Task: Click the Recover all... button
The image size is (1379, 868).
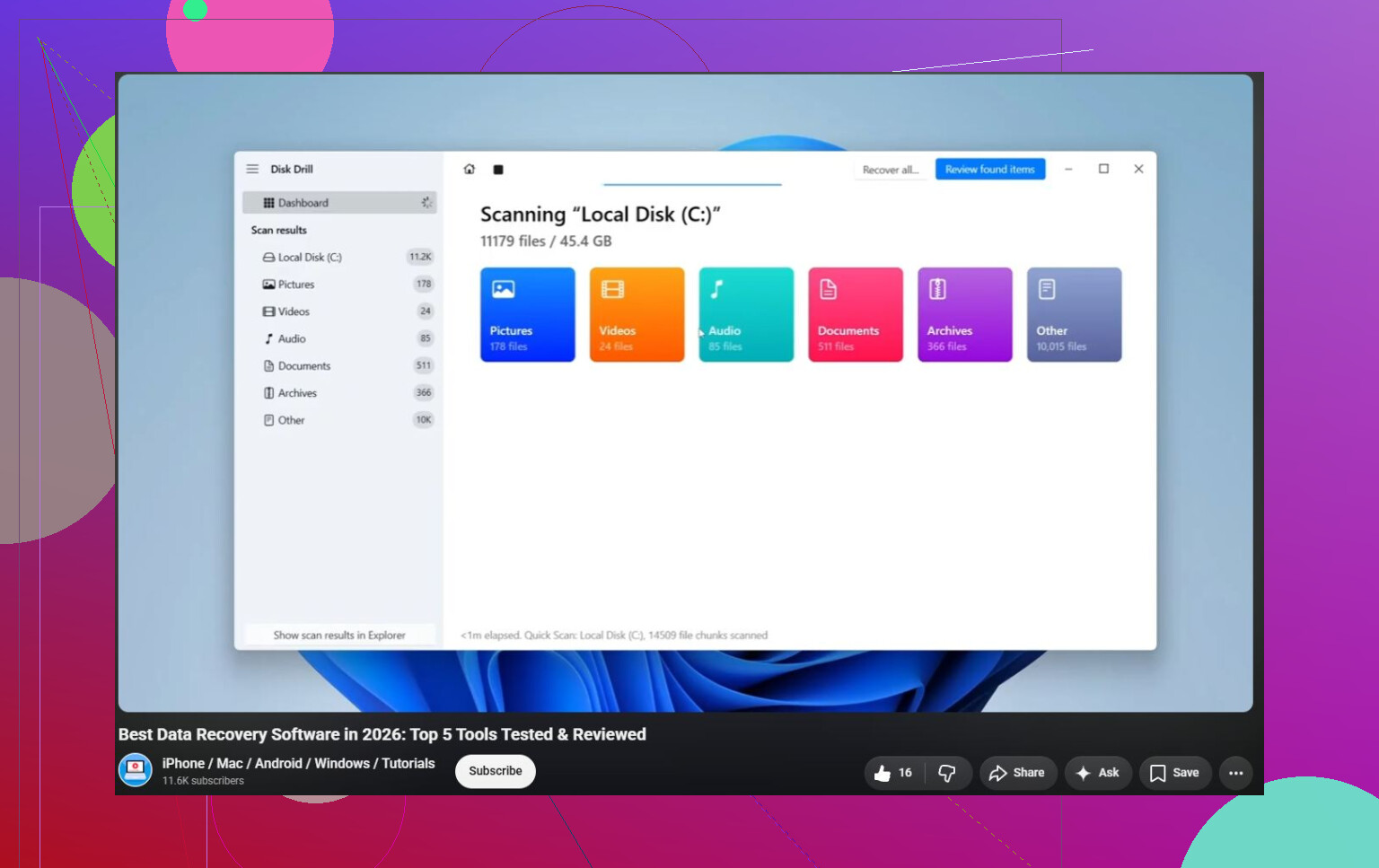Action: 891,170
